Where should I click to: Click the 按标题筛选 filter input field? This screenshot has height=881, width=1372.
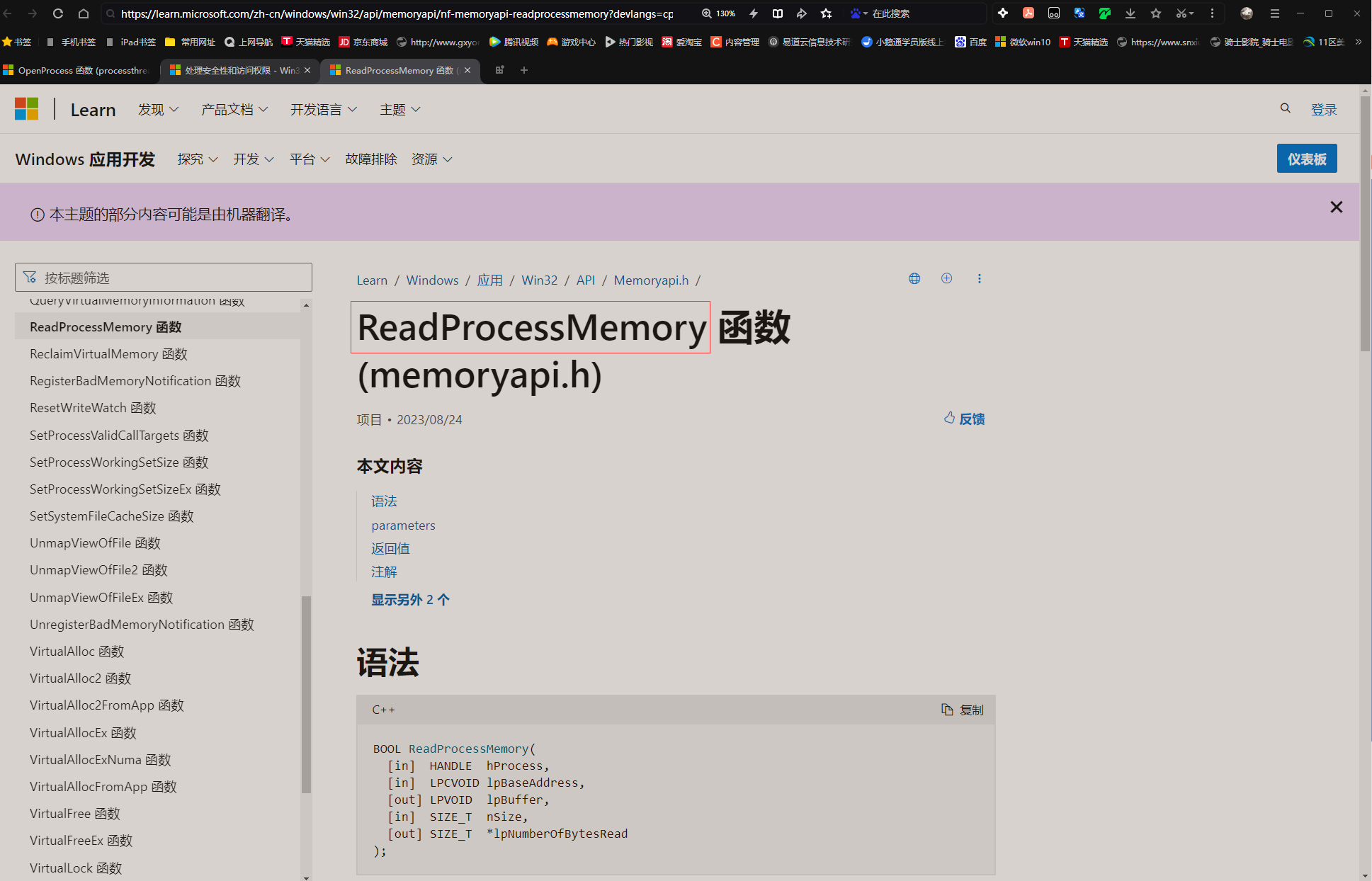164,278
